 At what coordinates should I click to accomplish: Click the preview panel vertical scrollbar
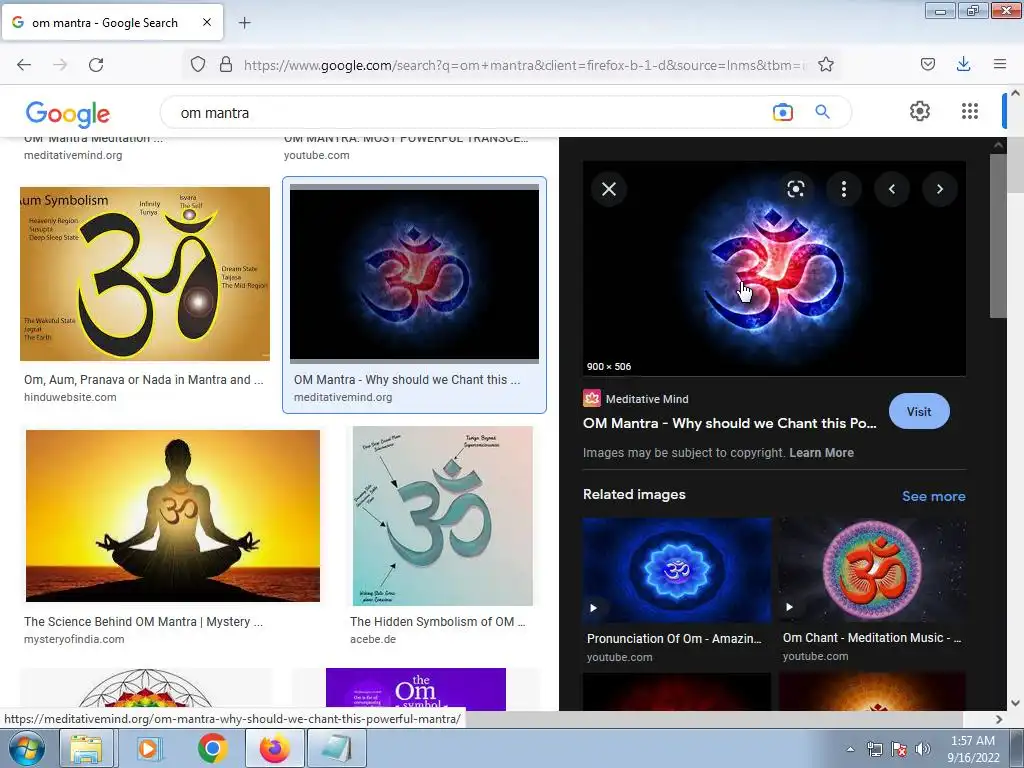pos(998,236)
